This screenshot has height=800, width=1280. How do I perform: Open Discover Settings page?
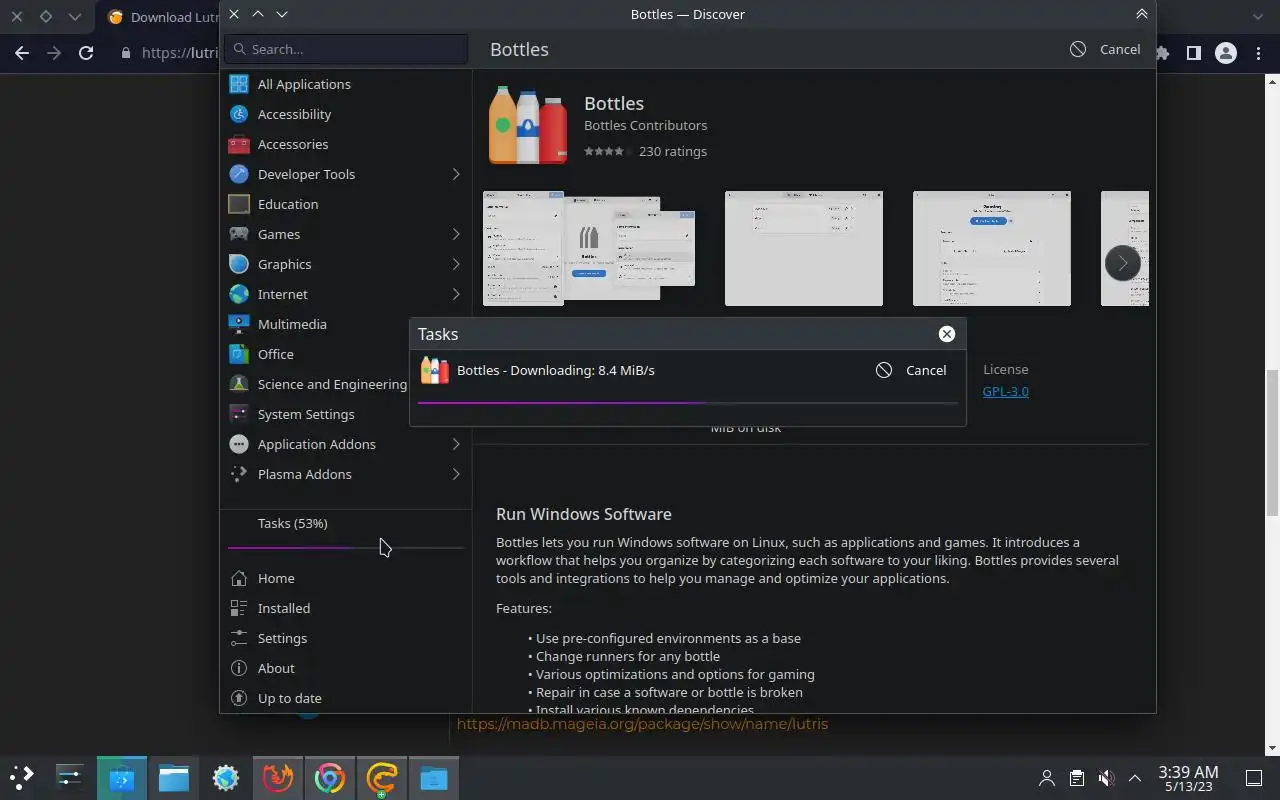(345, 638)
